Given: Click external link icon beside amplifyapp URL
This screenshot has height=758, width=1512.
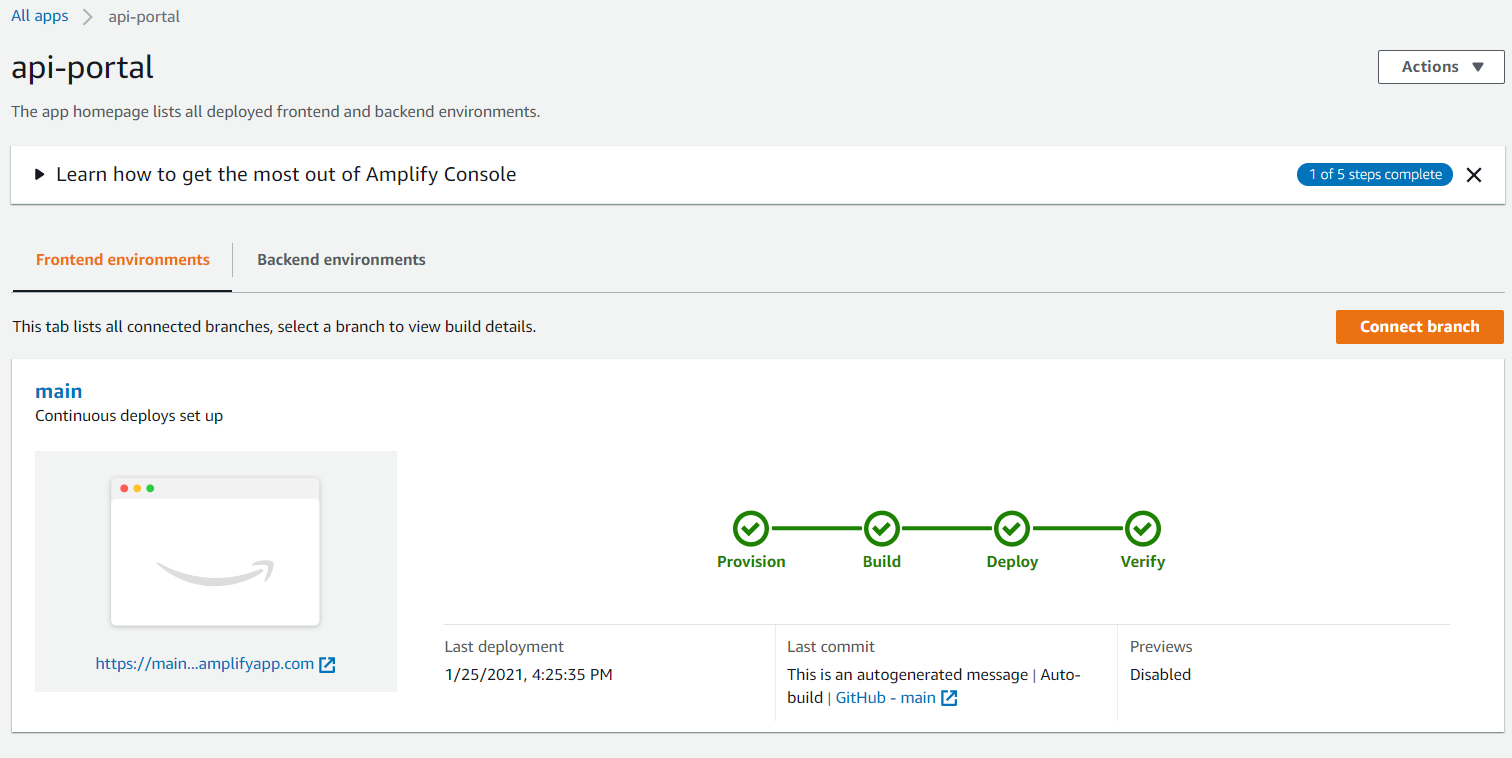Looking at the screenshot, I should (327, 664).
